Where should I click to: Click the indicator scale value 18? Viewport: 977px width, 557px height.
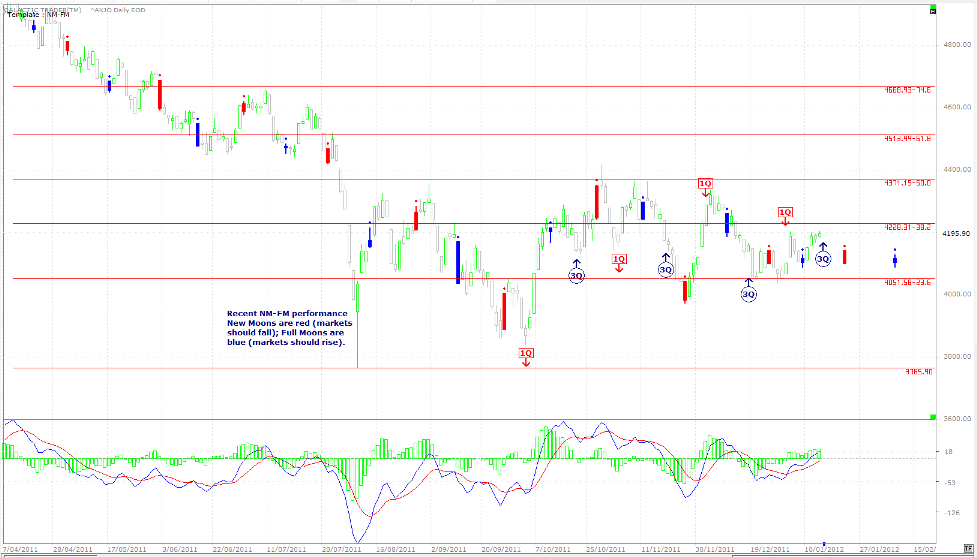pyautogui.click(x=948, y=452)
